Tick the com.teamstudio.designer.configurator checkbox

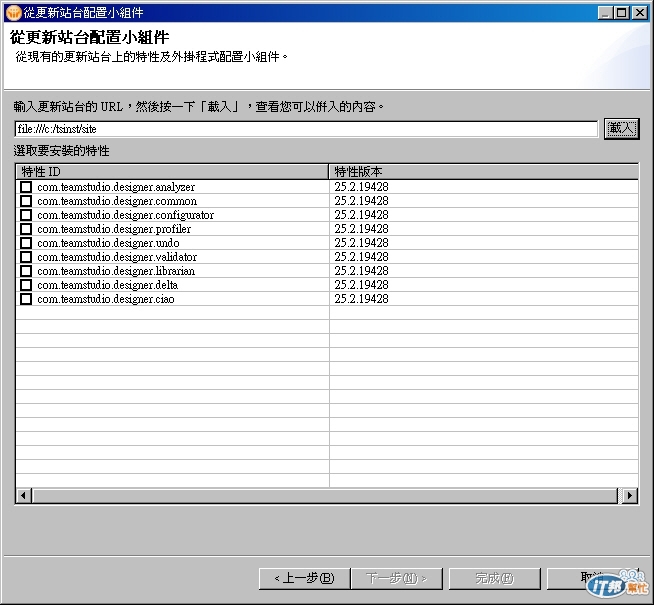coord(26,215)
